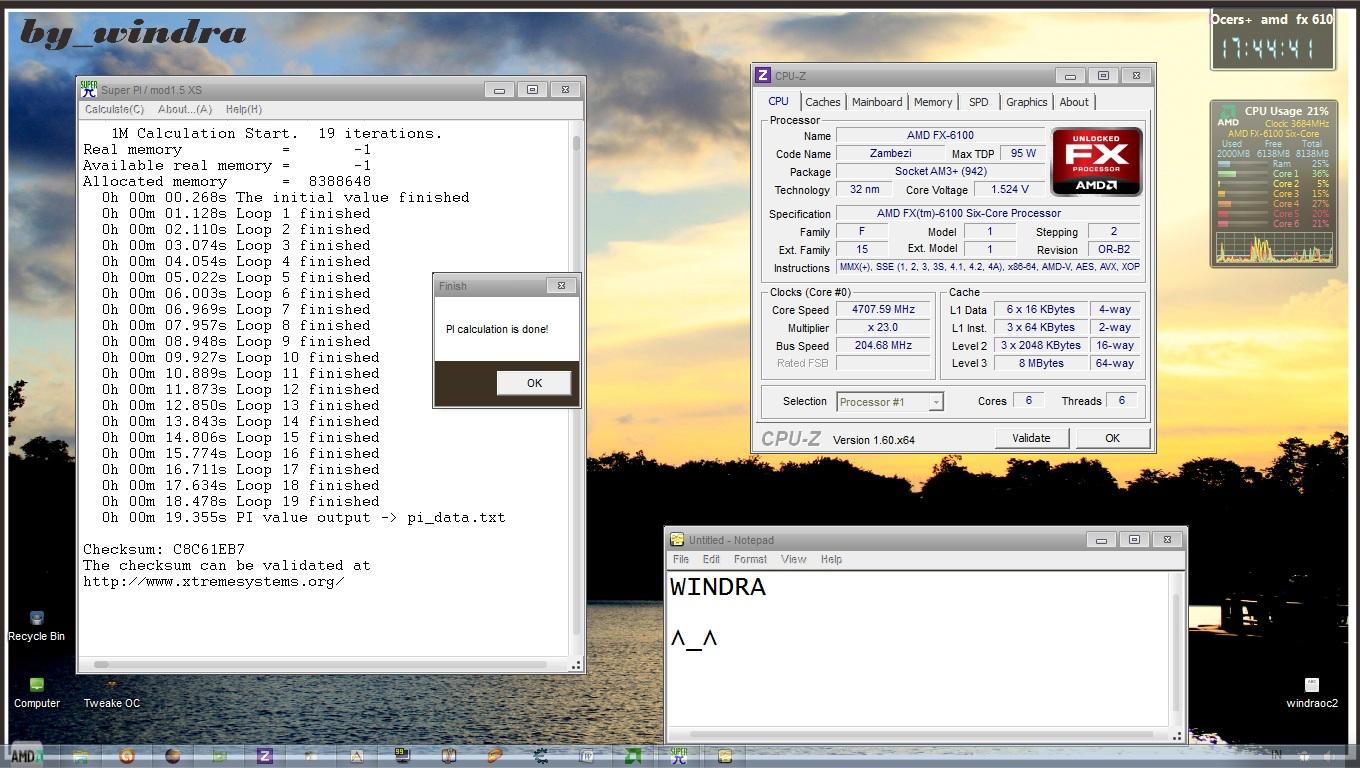
Task: Click the orange circle taskbar icon
Action: (x=127, y=757)
